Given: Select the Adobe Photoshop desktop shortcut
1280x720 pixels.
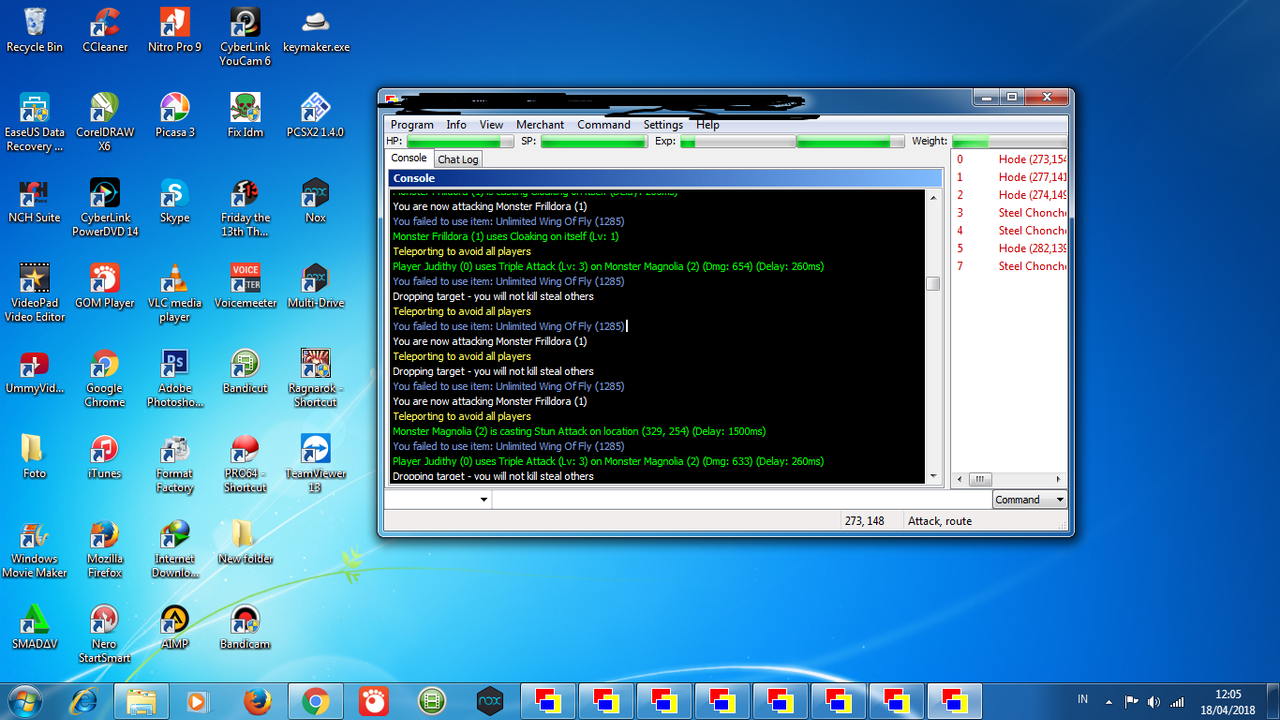Looking at the screenshot, I should click(175, 378).
